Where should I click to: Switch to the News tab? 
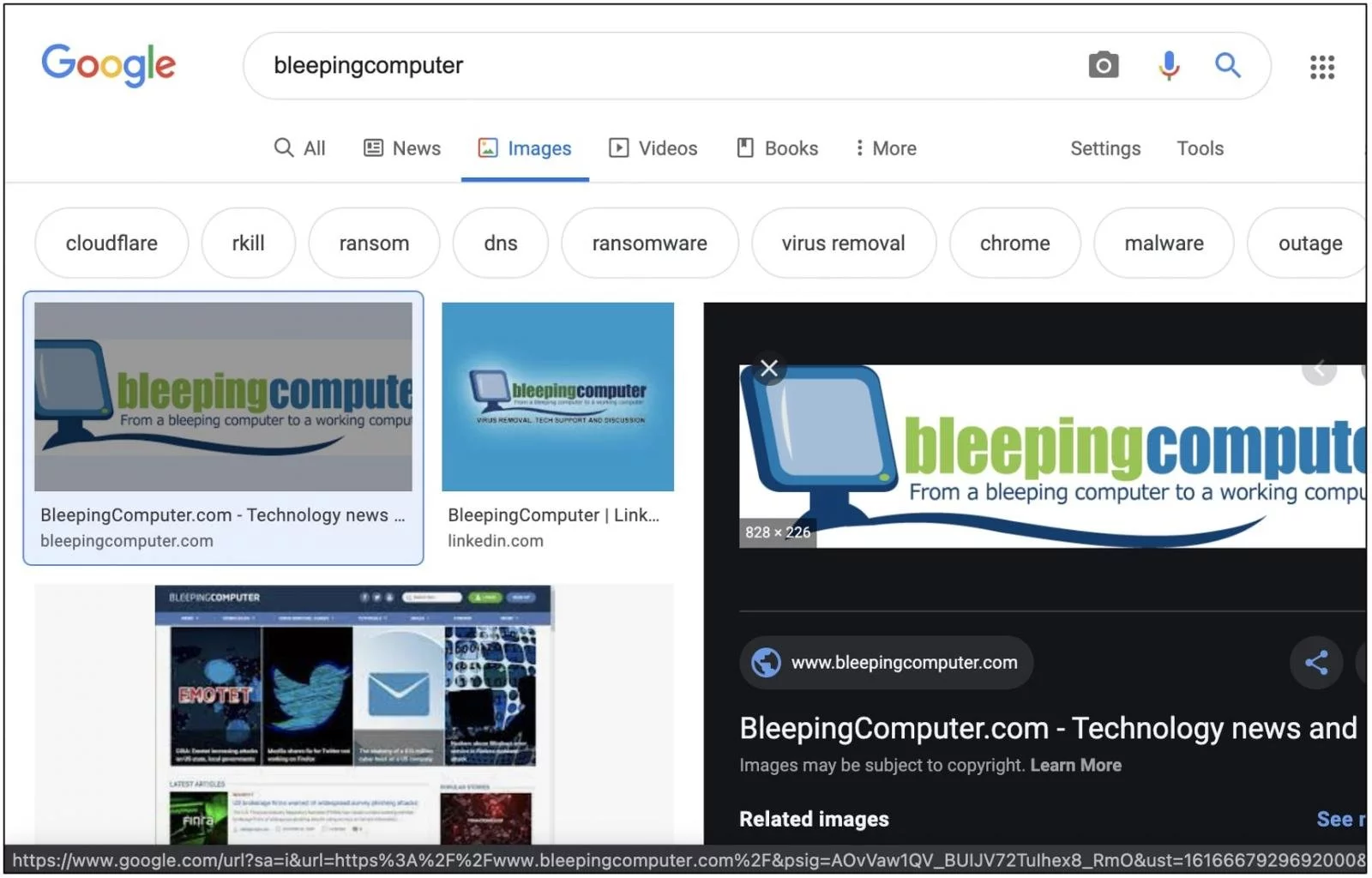(402, 148)
